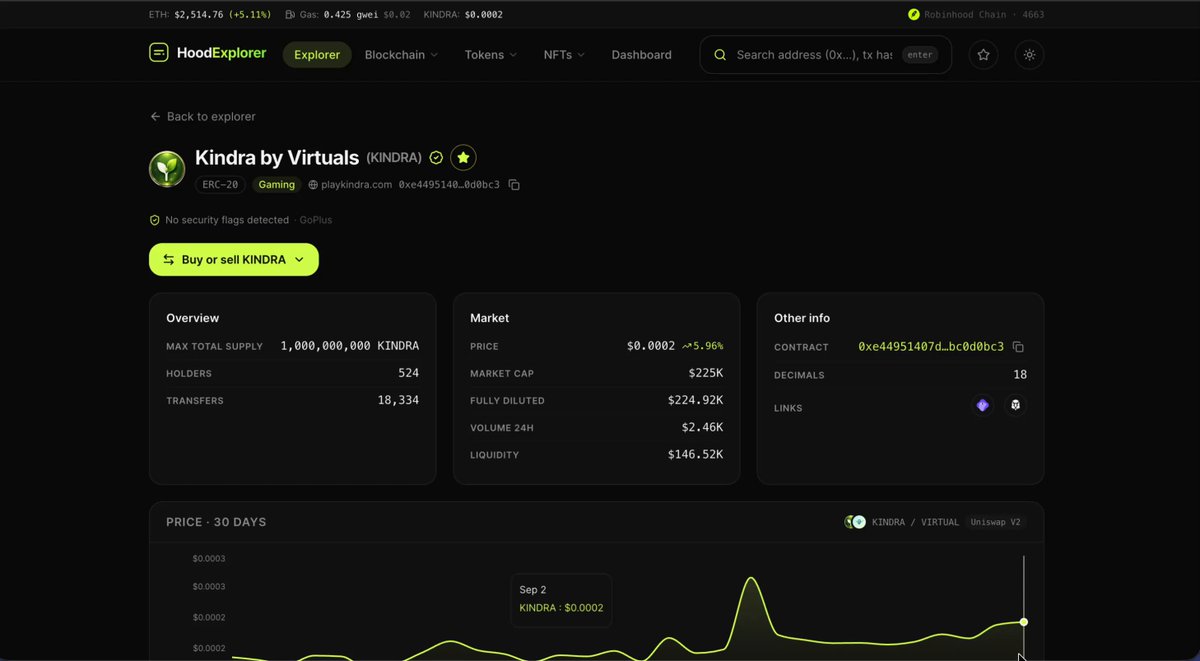
Task: Open the Buy or sell KINDRA dropdown
Action: (234, 260)
